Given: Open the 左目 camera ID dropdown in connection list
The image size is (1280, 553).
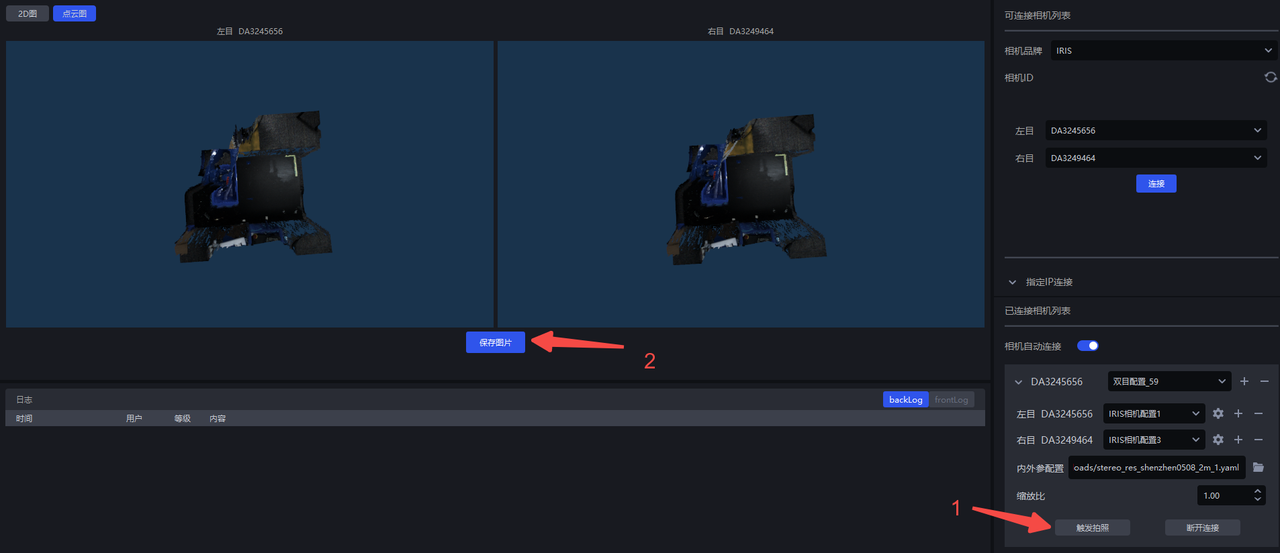Looking at the screenshot, I should tap(1156, 131).
